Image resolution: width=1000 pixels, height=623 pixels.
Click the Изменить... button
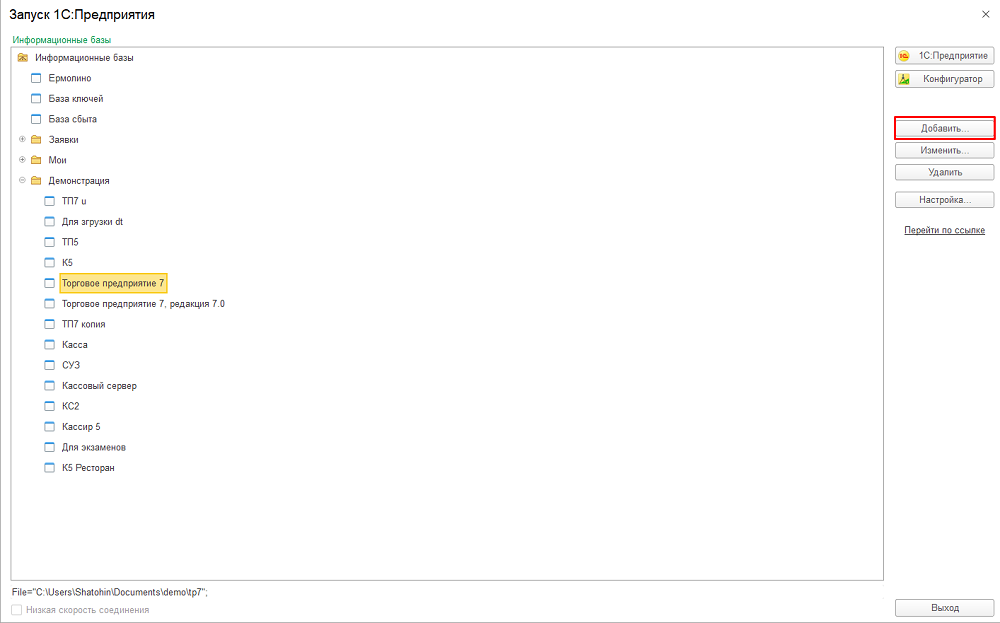tap(945, 150)
